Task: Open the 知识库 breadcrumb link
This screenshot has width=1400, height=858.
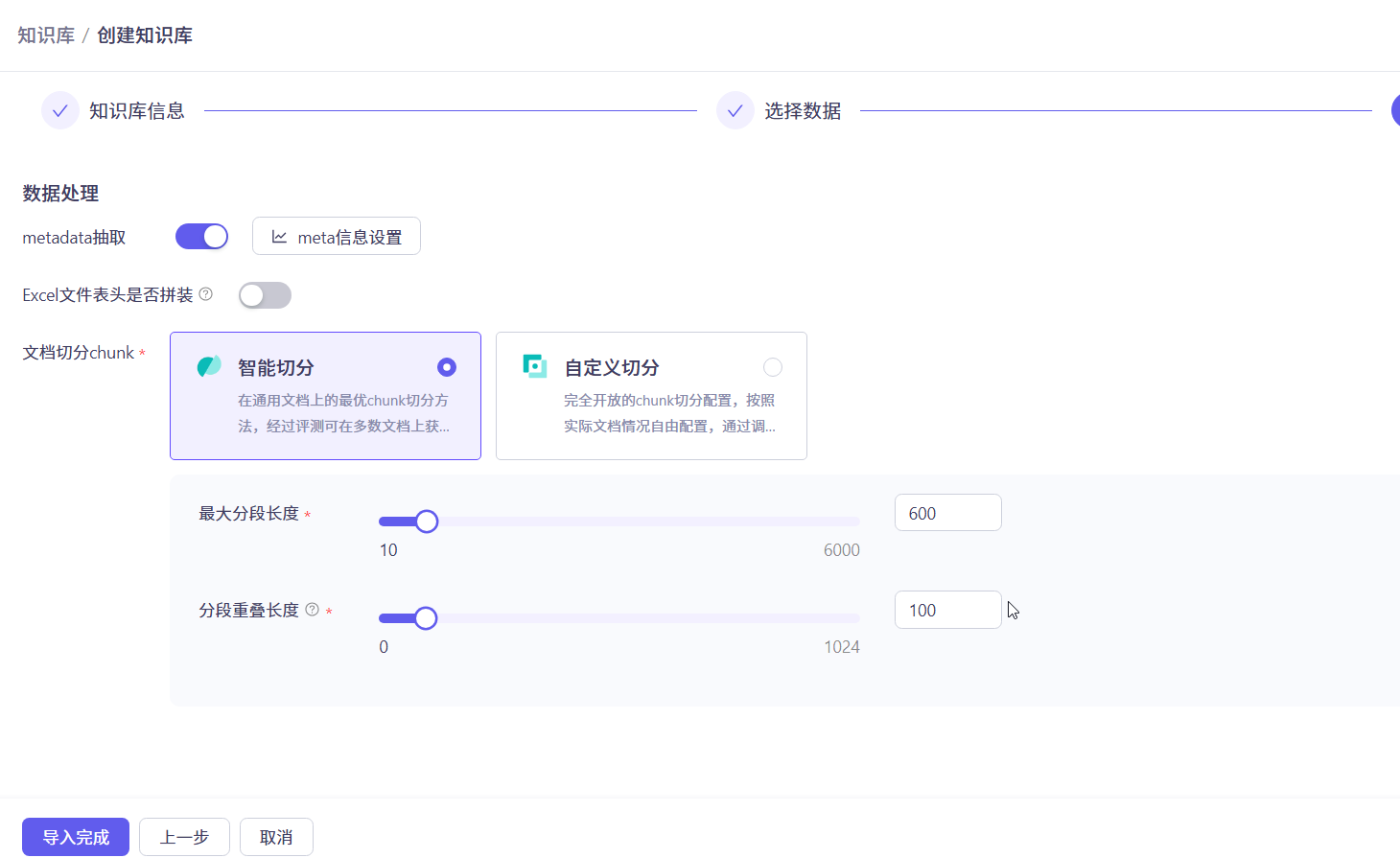Action: coord(46,35)
